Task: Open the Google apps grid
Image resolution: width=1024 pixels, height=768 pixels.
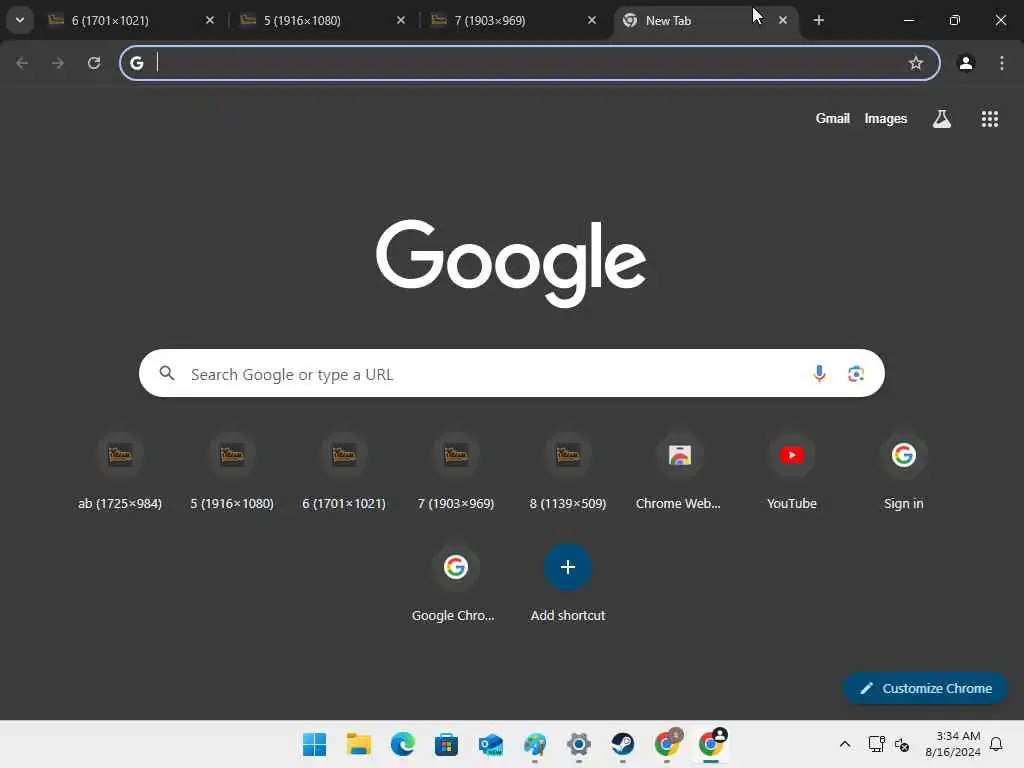Action: click(989, 119)
